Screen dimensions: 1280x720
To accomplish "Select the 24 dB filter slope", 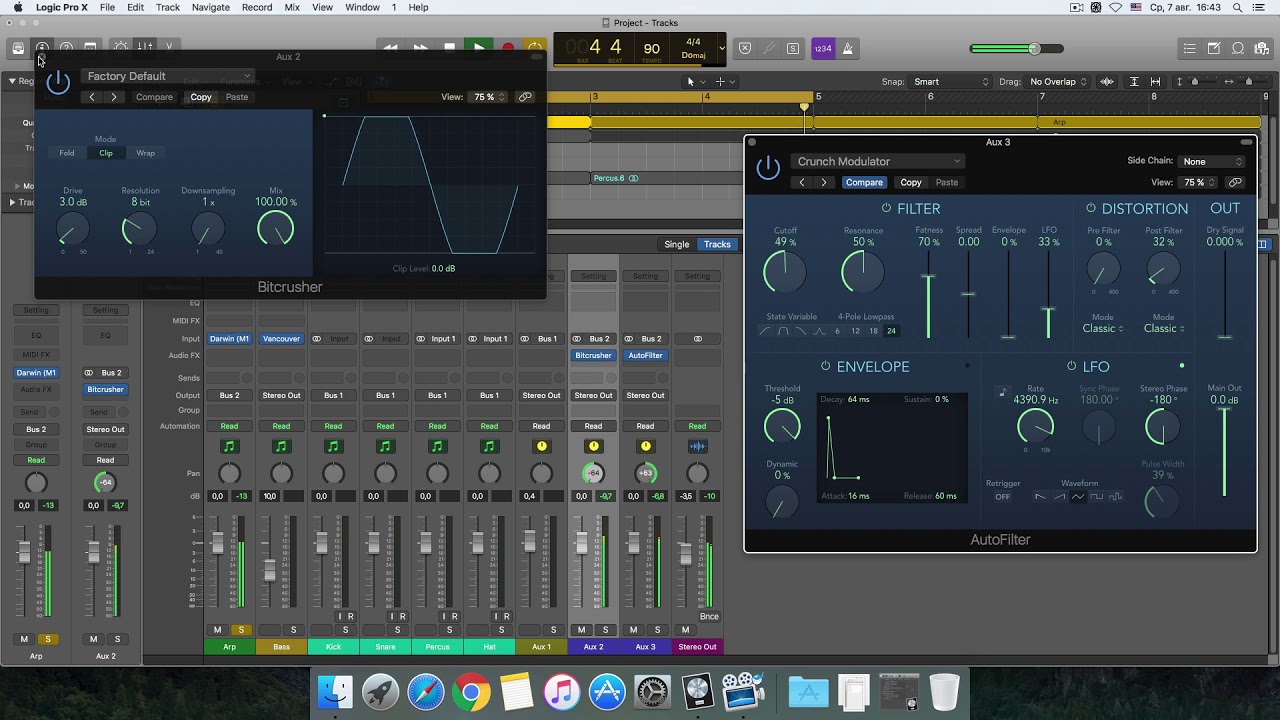I will pos(891,331).
